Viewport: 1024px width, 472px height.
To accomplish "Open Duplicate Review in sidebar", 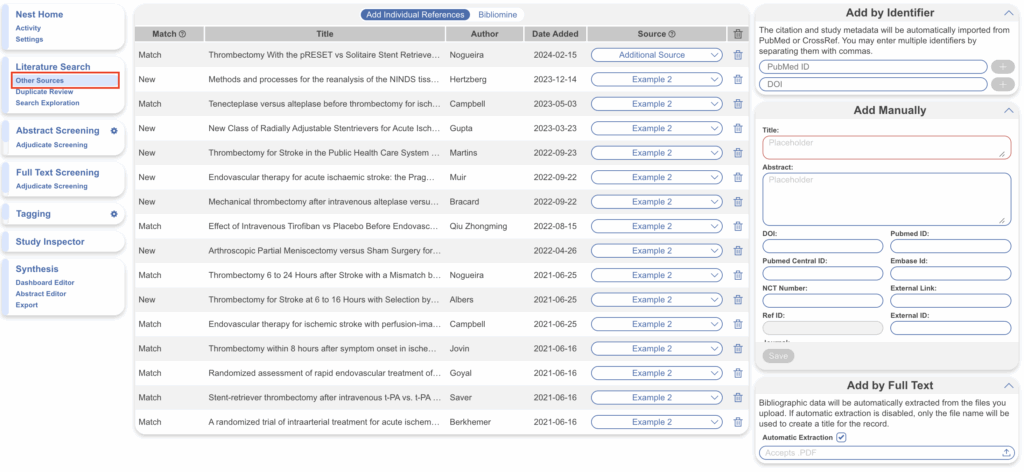I will (x=44, y=91).
